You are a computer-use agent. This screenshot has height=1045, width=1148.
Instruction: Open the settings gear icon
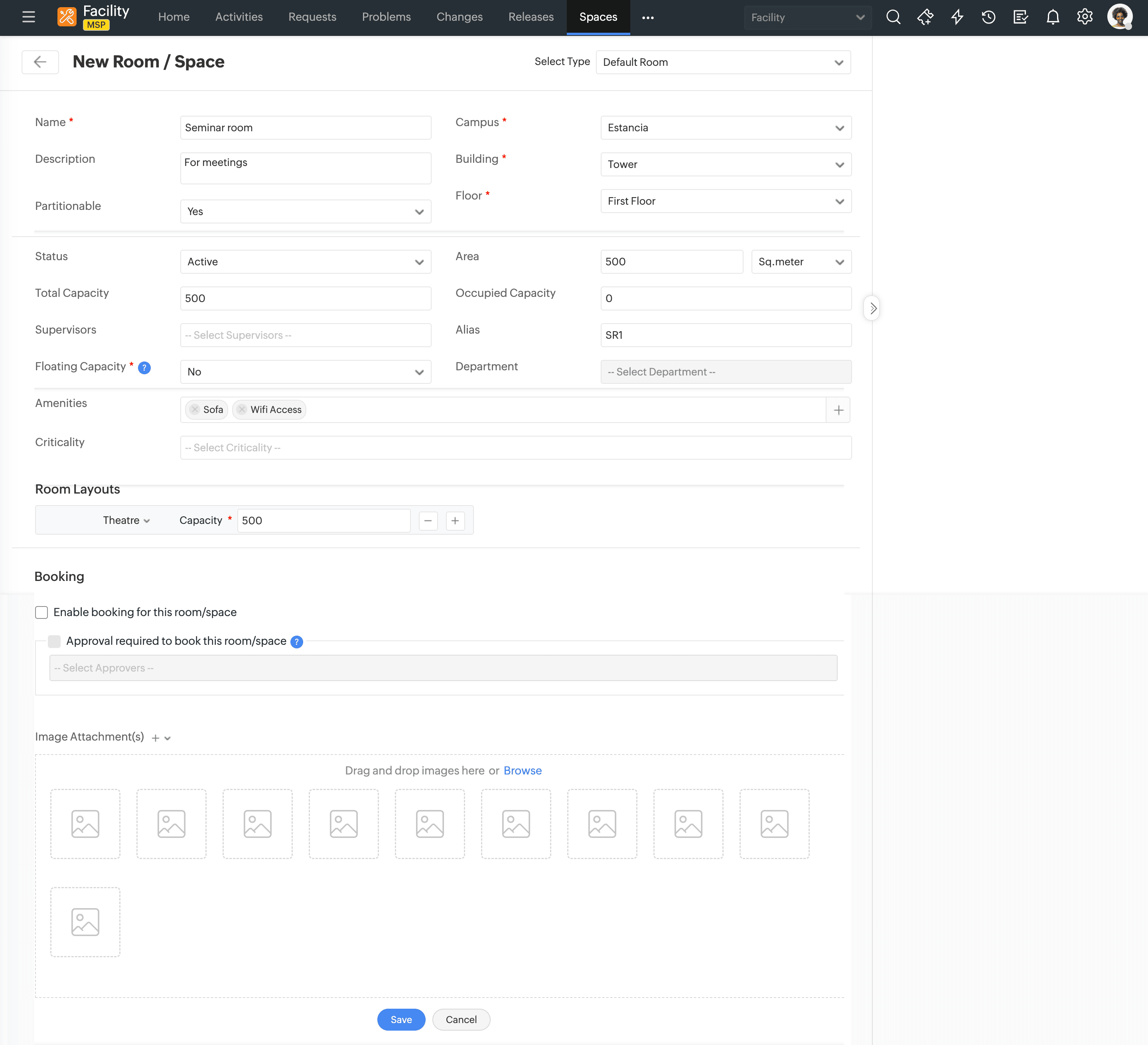click(x=1084, y=17)
